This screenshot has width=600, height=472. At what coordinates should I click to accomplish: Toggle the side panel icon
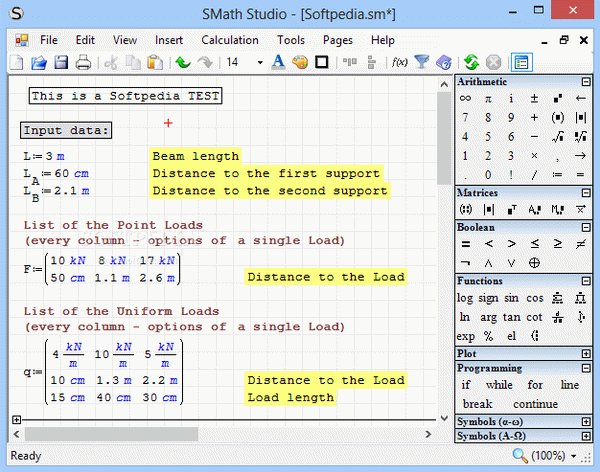(x=522, y=62)
